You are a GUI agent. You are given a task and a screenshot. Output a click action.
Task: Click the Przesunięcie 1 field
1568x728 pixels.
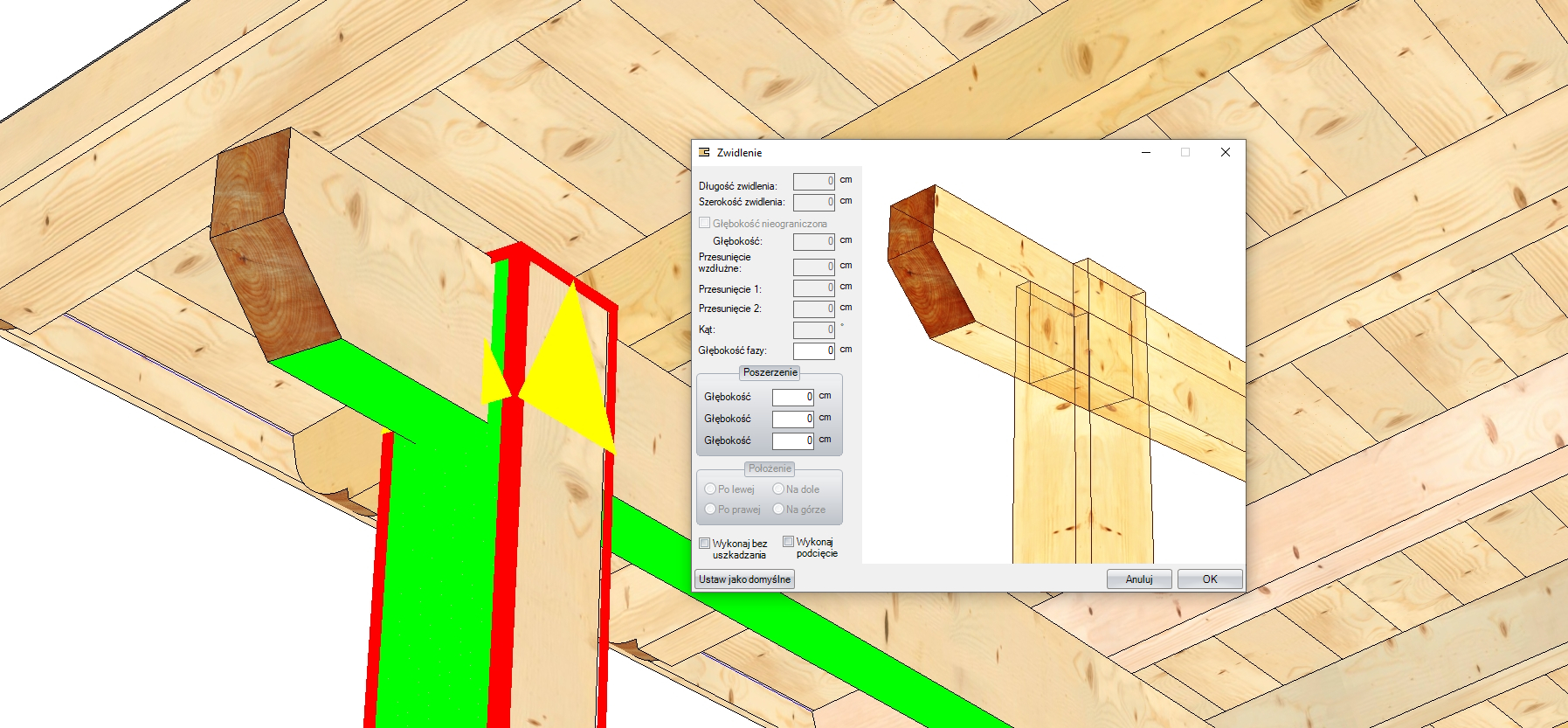[x=813, y=288]
